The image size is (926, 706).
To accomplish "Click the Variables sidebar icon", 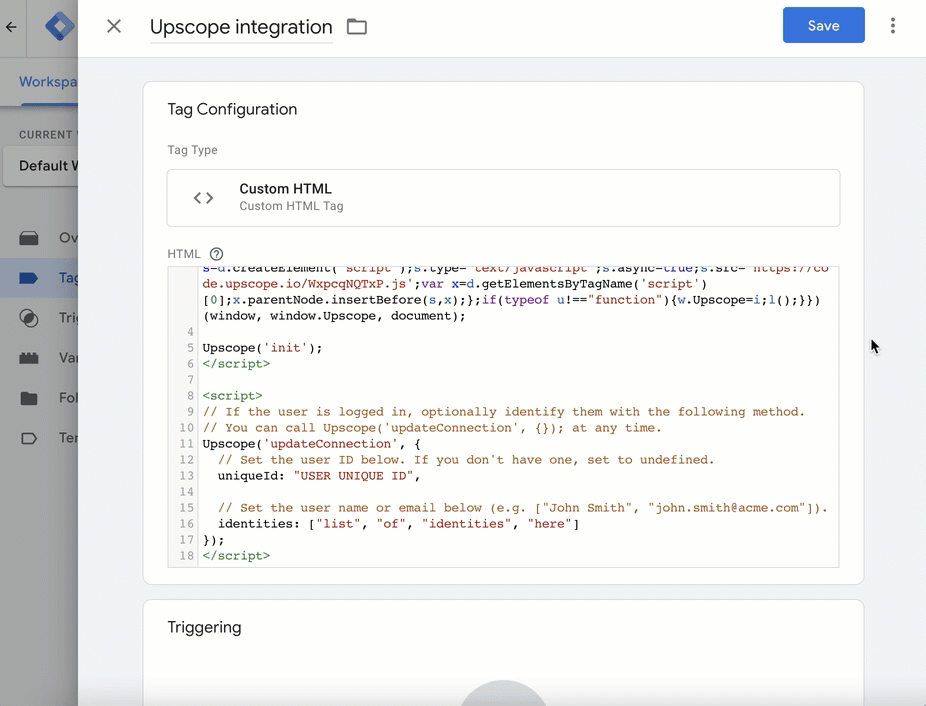I will [30, 358].
